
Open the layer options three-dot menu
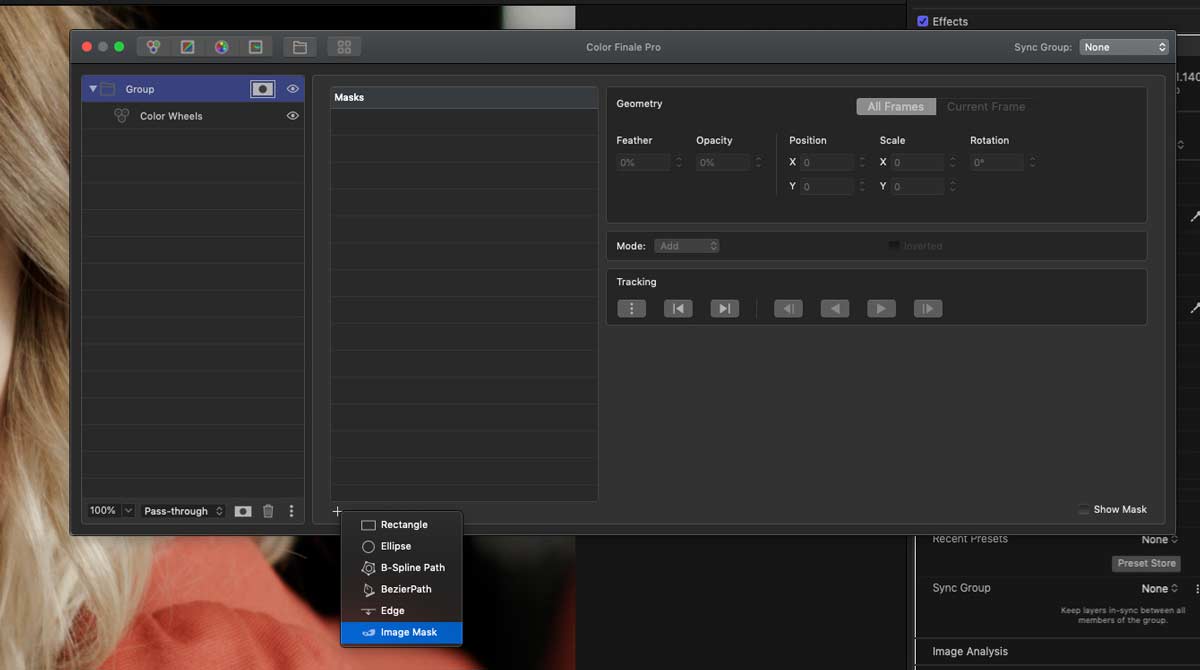coord(291,511)
